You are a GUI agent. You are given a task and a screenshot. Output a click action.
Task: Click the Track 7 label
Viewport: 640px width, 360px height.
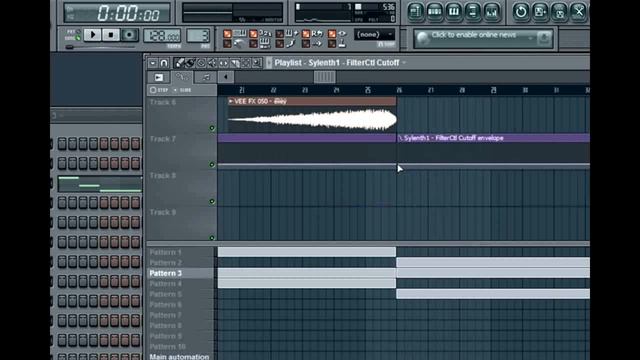[x=162, y=139]
